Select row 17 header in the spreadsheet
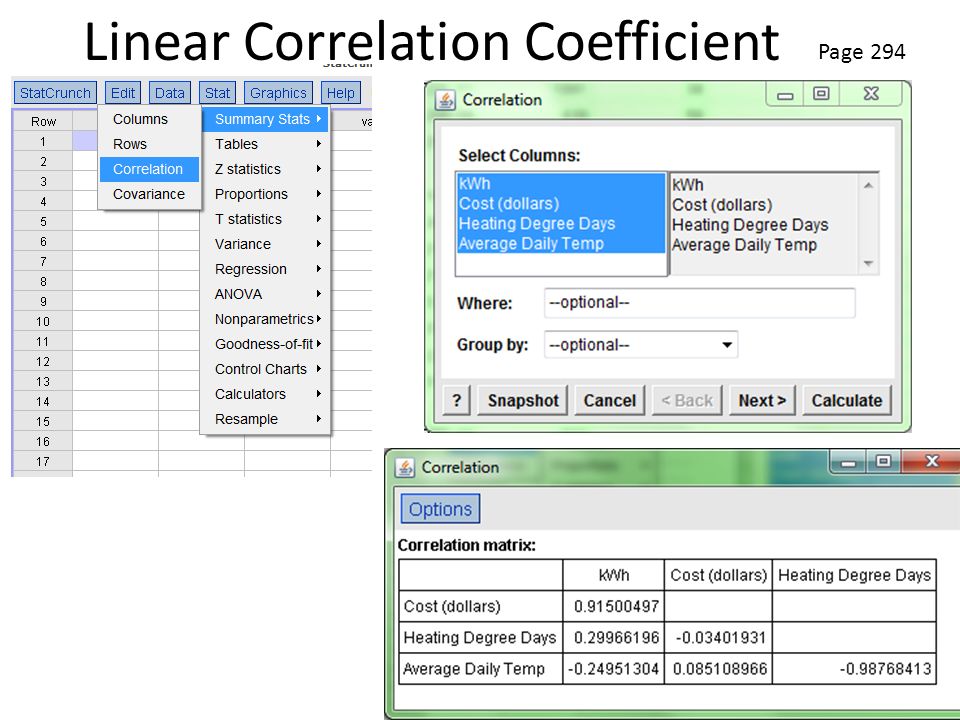Image resolution: width=960 pixels, height=720 pixels. click(43, 462)
